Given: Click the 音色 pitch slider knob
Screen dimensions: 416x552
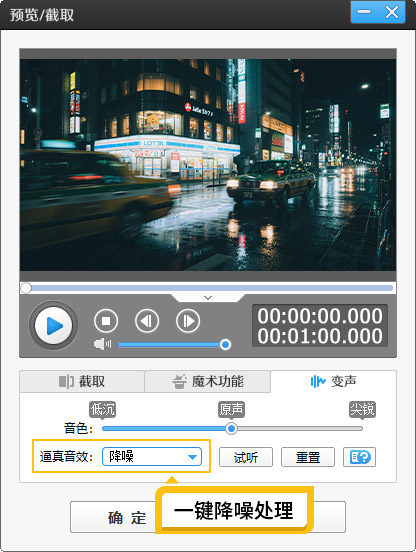Looking at the screenshot, I should click(x=231, y=428).
